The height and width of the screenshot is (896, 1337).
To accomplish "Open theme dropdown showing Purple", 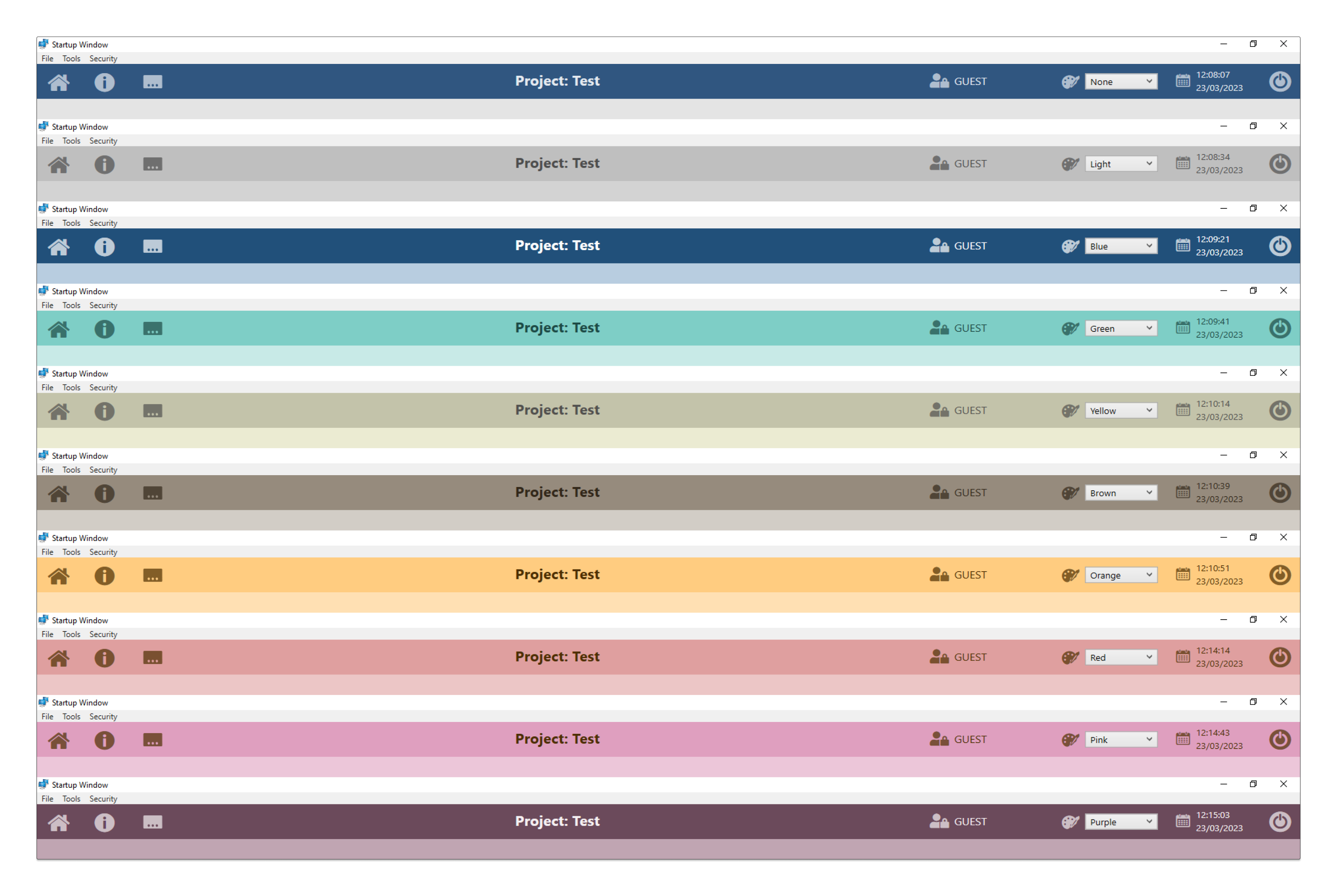I will point(1121,822).
